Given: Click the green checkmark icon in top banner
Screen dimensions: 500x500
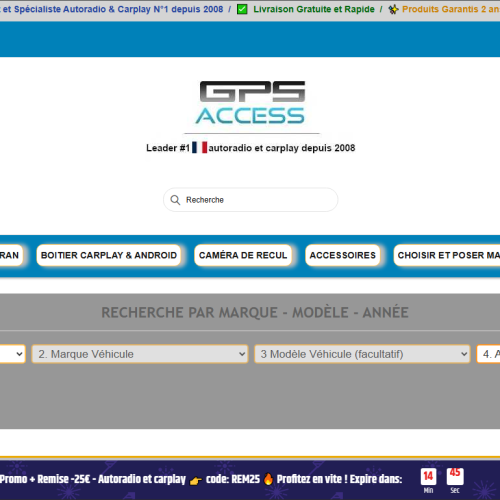Looking at the screenshot, I should pyautogui.click(x=242, y=9).
